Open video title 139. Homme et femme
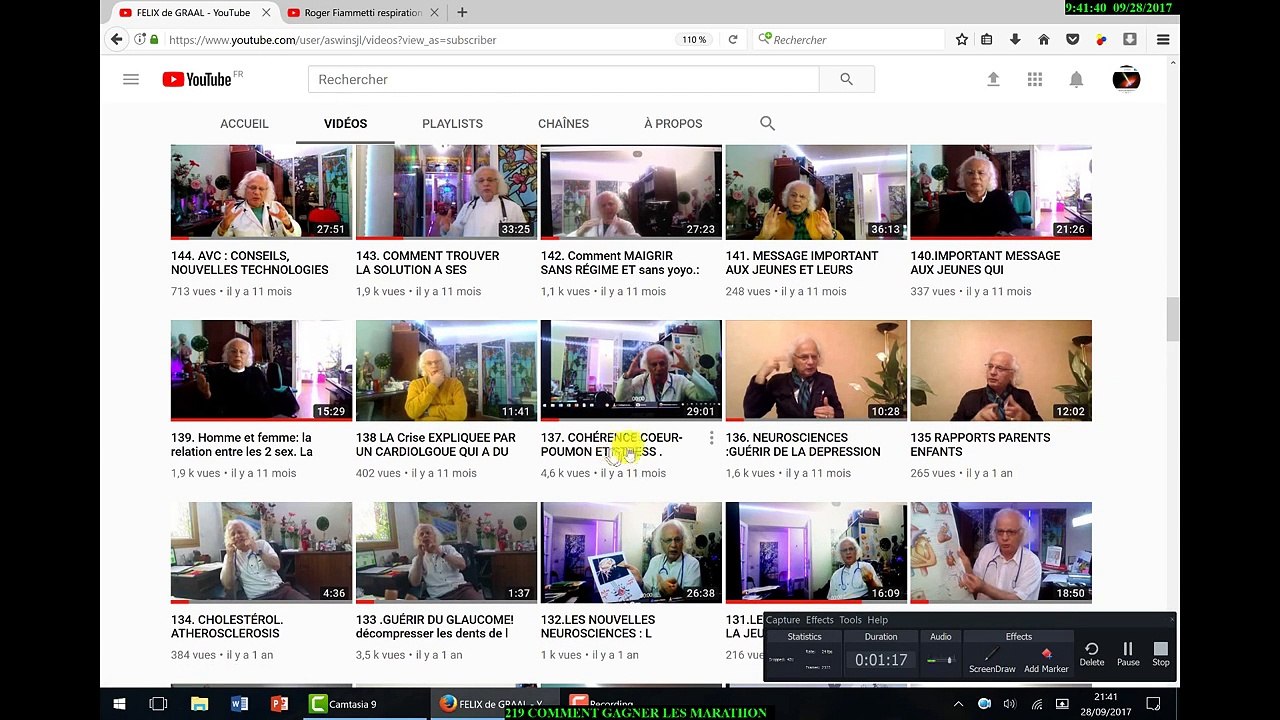This screenshot has width=1280, height=720. click(x=242, y=445)
